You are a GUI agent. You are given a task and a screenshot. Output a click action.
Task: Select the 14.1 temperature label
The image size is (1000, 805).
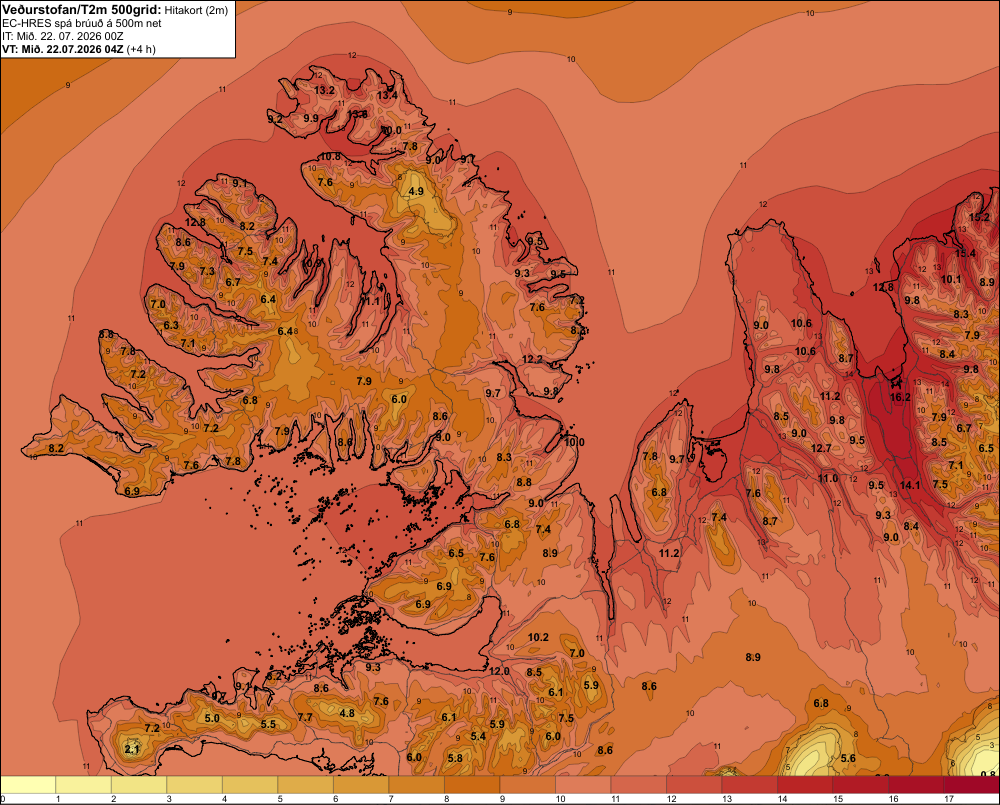pos(910,485)
